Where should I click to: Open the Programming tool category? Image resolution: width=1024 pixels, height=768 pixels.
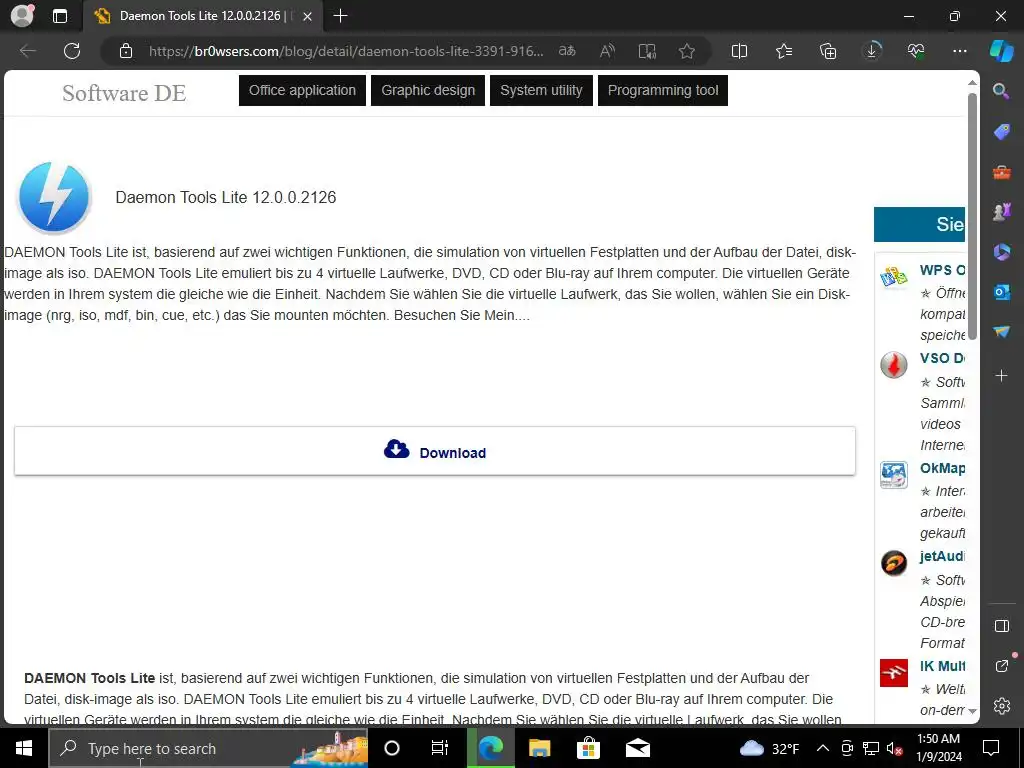(663, 90)
